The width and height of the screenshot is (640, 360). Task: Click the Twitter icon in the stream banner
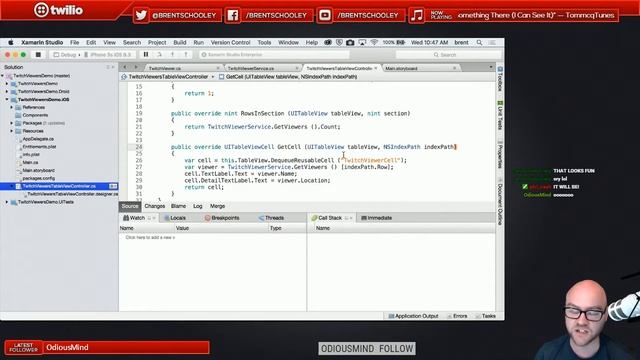(x=141, y=16)
